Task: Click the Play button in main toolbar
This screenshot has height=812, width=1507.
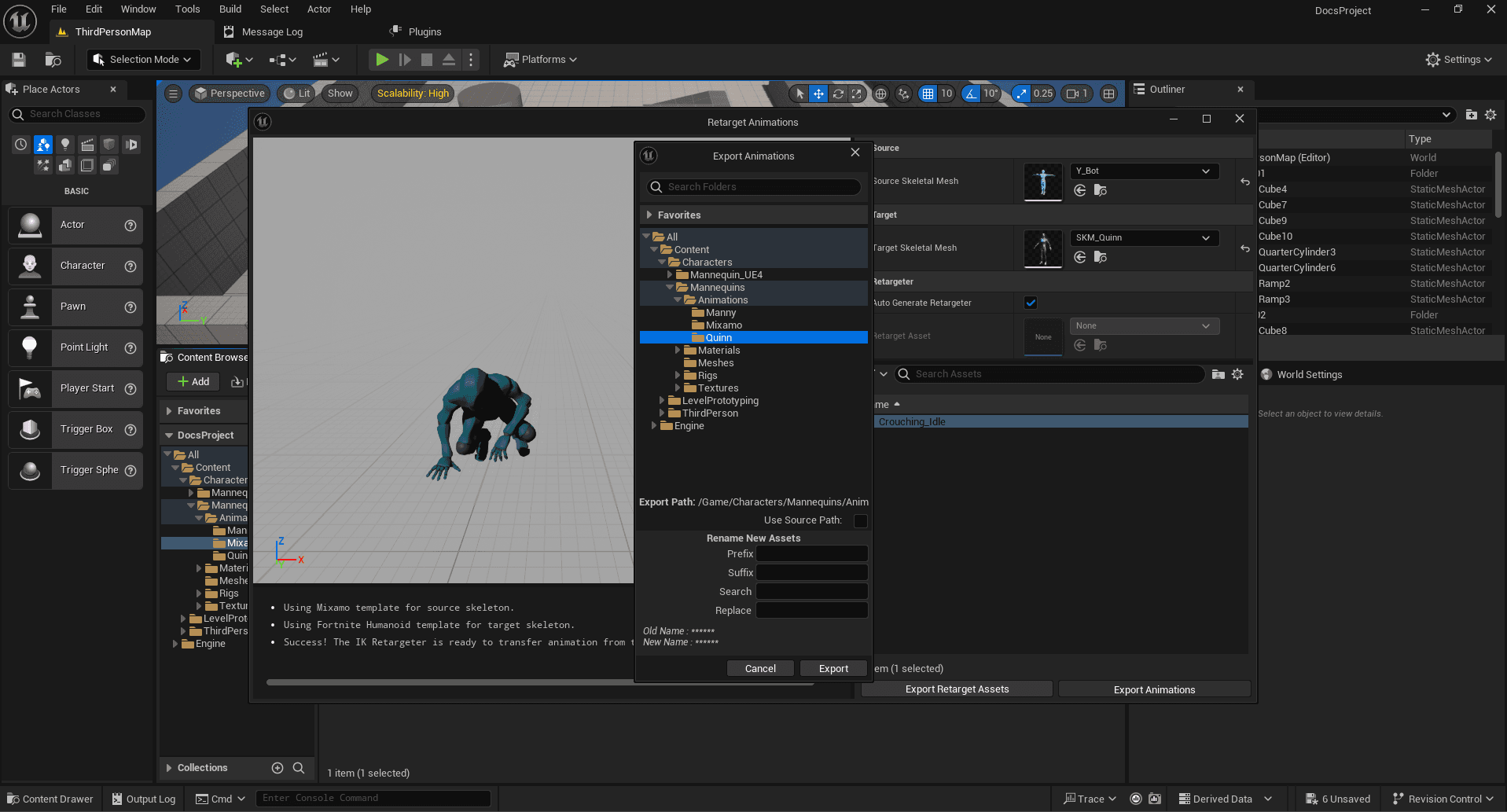Action: [382, 60]
